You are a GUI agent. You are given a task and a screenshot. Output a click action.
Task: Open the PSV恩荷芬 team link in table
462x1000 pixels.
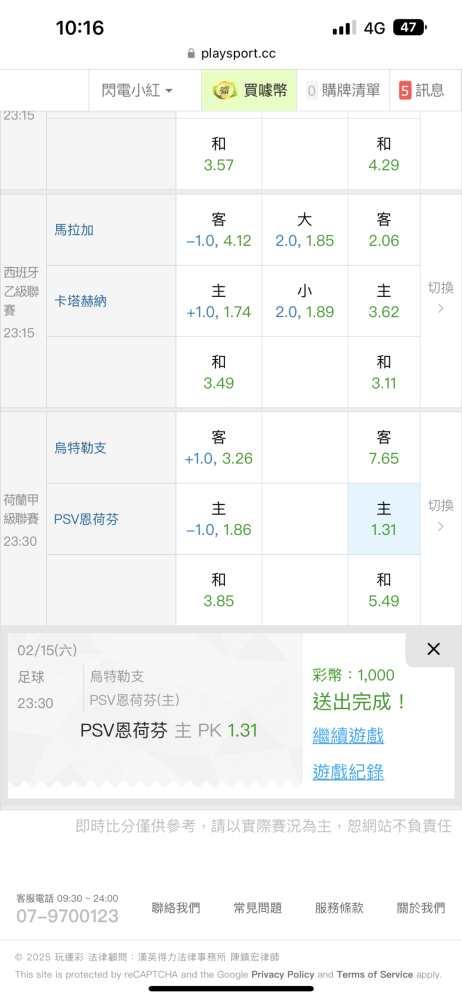pyautogui.click(x=86, y=519)
